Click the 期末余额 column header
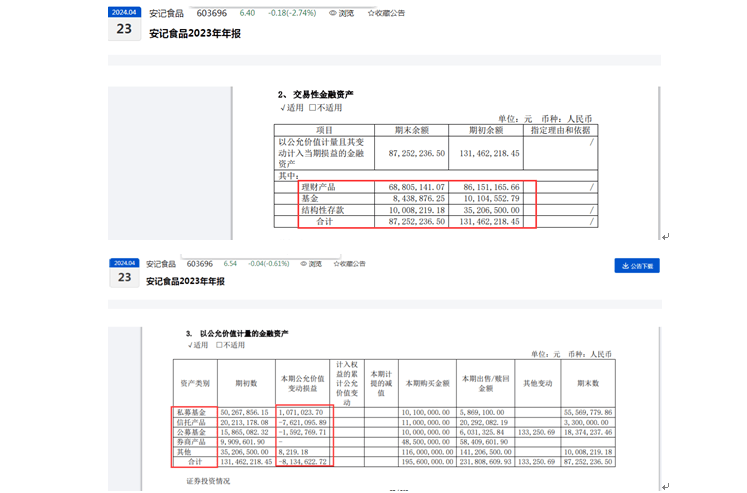The width and height of the screenshot is (747, 493). 412,131
